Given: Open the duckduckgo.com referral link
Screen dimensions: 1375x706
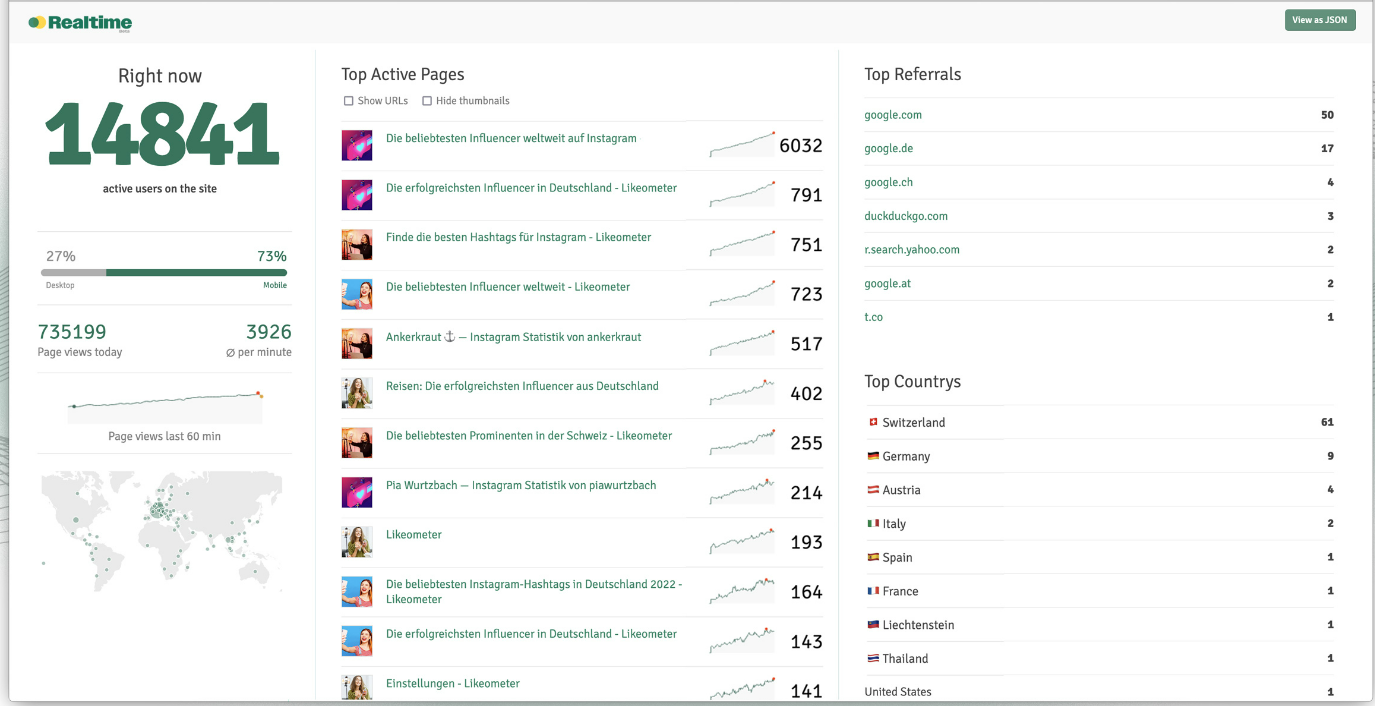Looking at the screenshot, I should pos(906,216).
